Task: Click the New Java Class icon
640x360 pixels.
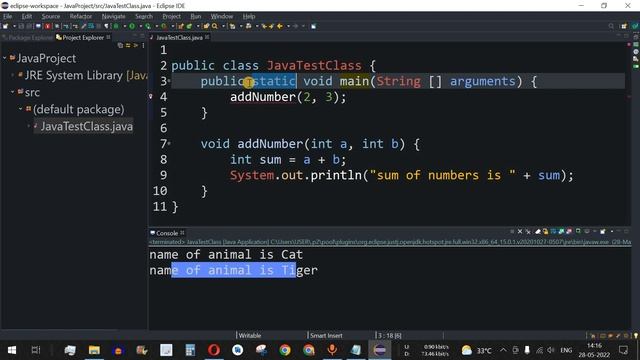Action: click(189, 26)
